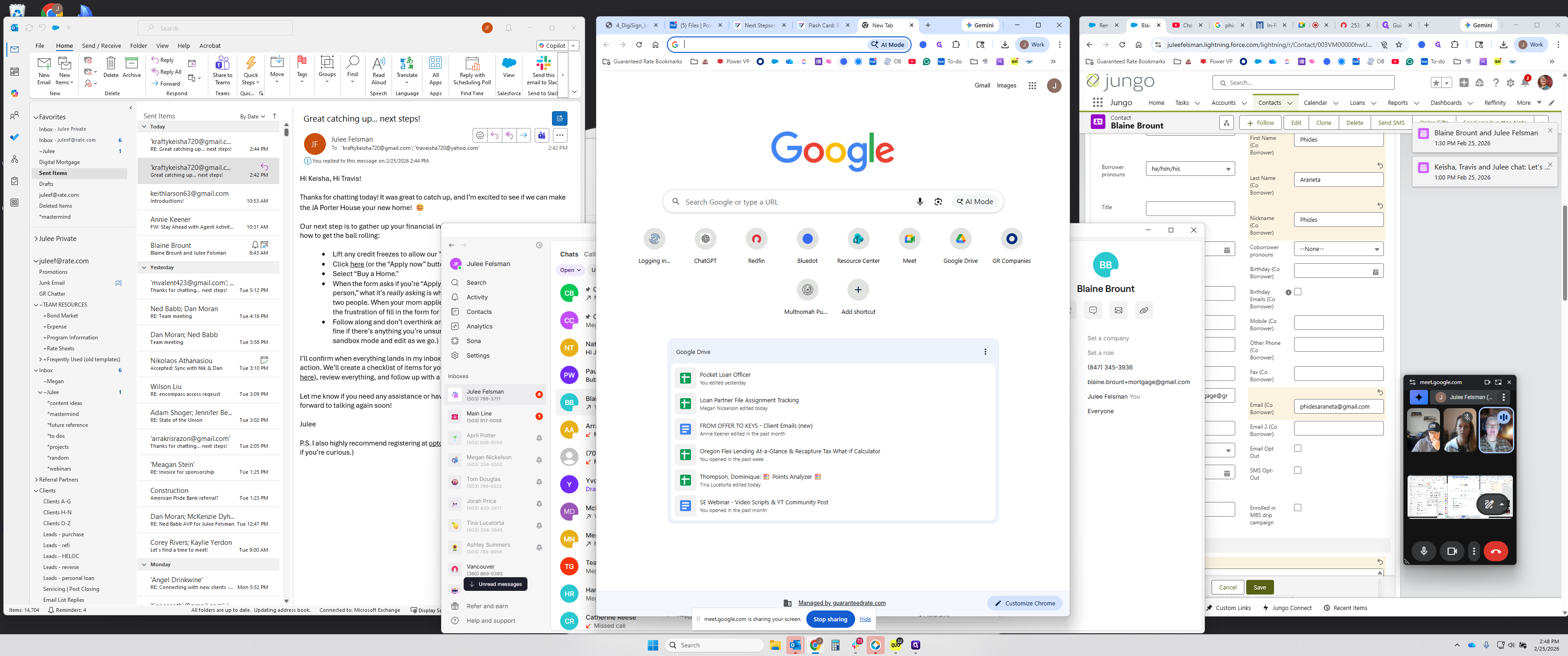End the Google Meet call
This screenshot has height=656, width=1568.
point(1496,551)
